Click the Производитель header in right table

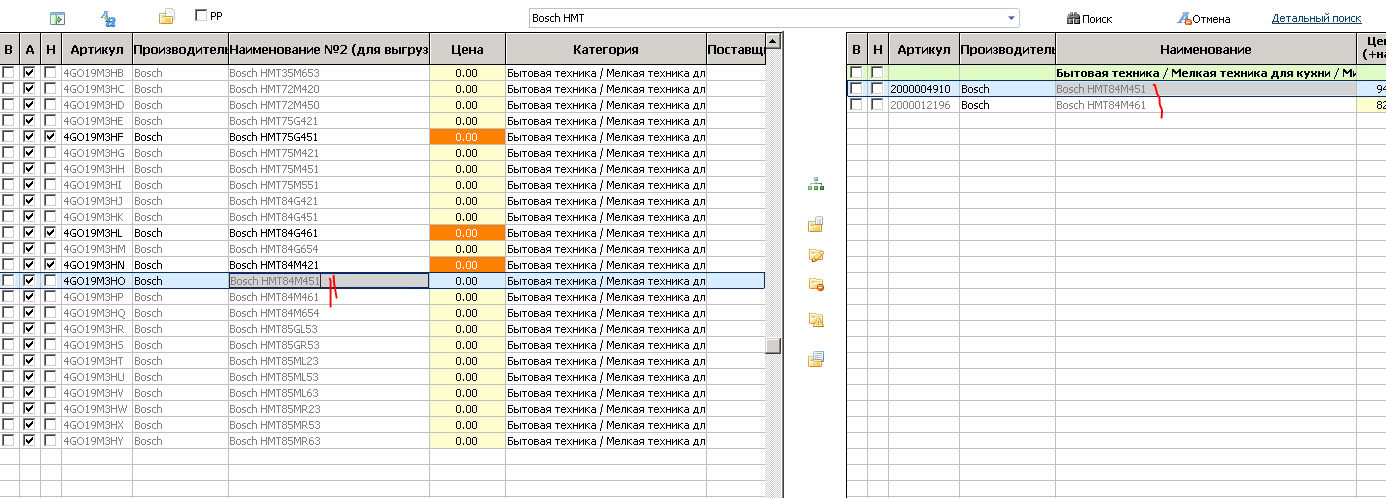[1007, 49]
